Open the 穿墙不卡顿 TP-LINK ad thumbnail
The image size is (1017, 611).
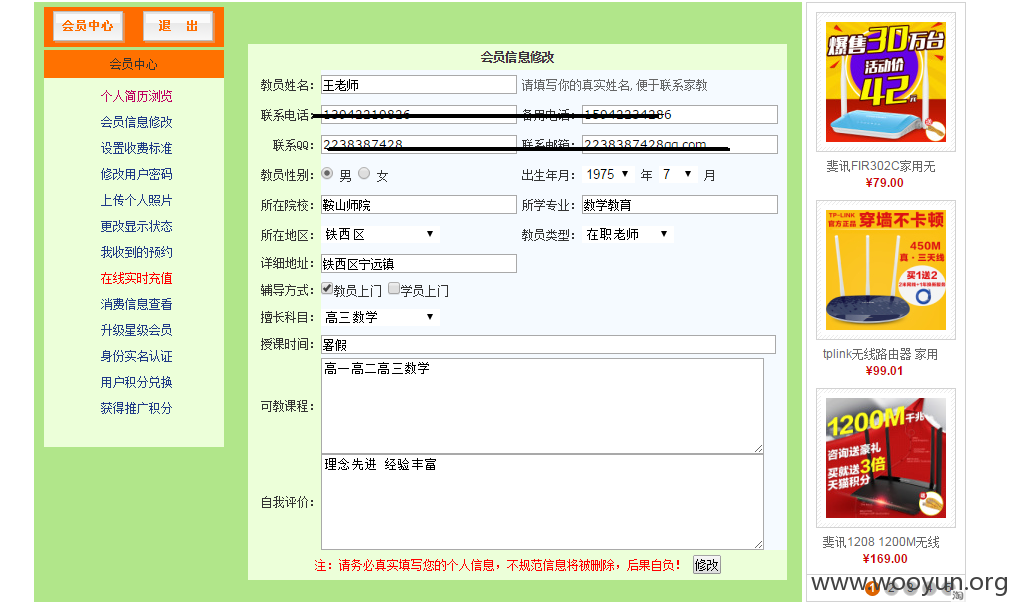pos(885,270)
